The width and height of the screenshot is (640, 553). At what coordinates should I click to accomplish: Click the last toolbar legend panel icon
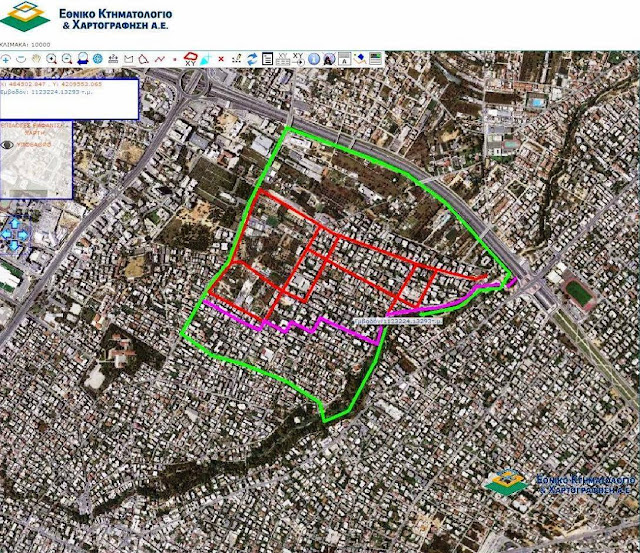(375, 59)
